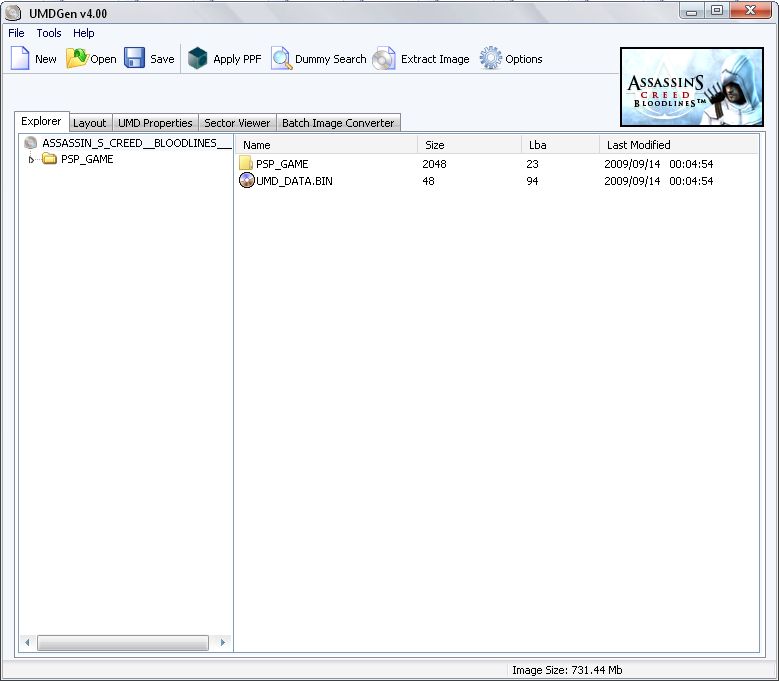Click the New image icon
The width and height of the screenshot is (779, 681).
tap(20, 59)
